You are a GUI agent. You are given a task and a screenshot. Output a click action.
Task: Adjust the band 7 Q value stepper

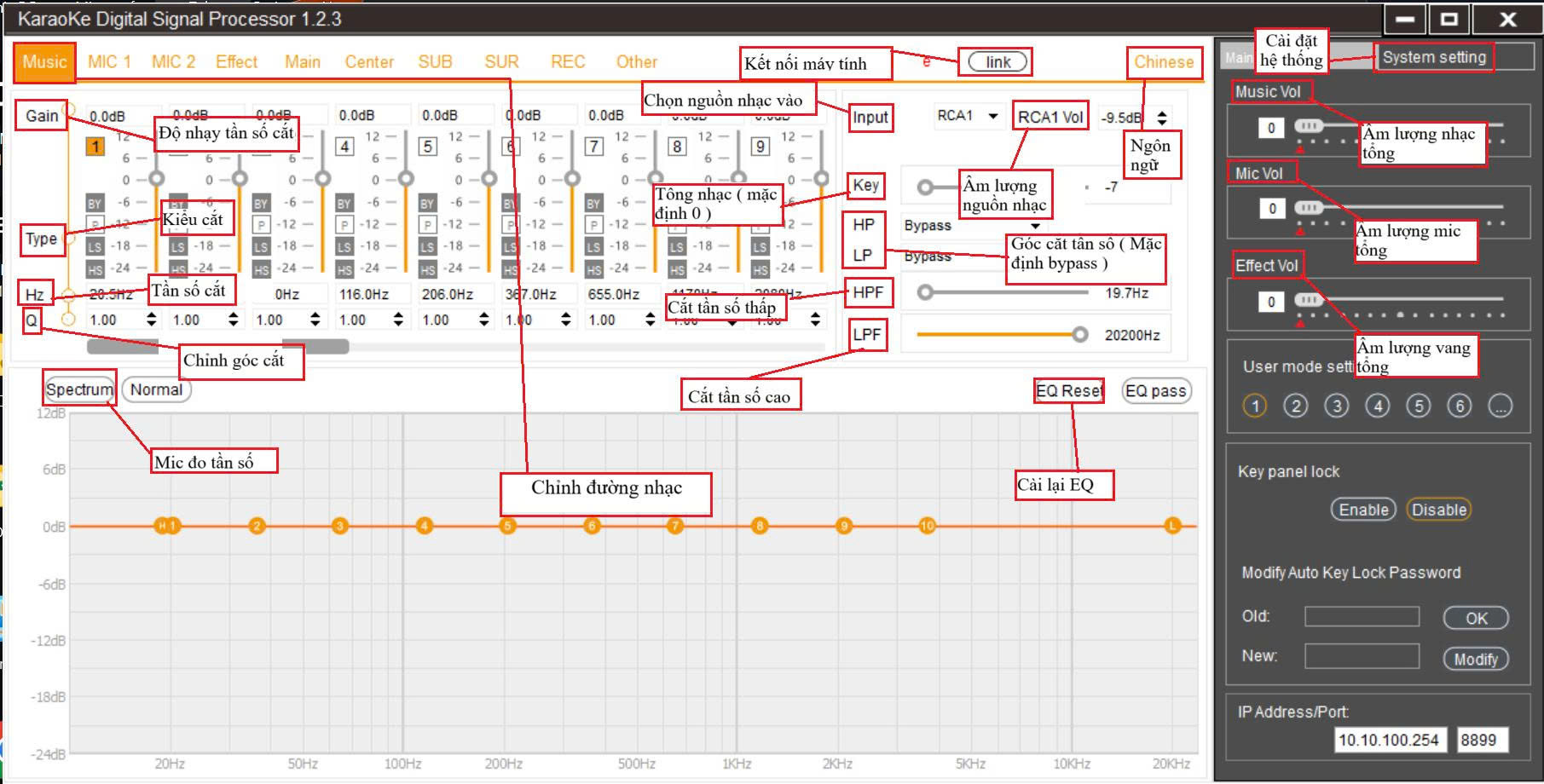click(650, 320)
